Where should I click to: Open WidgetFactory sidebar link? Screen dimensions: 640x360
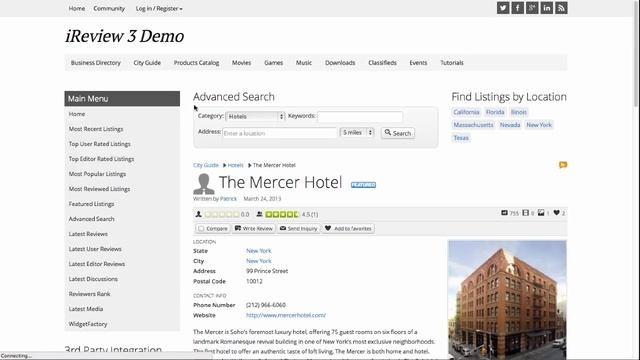point(88,324)
